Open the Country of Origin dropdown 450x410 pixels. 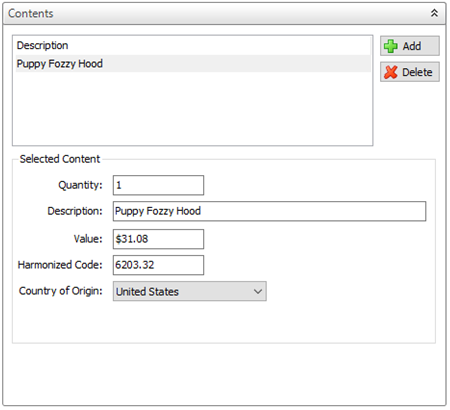tap(190, 291)
